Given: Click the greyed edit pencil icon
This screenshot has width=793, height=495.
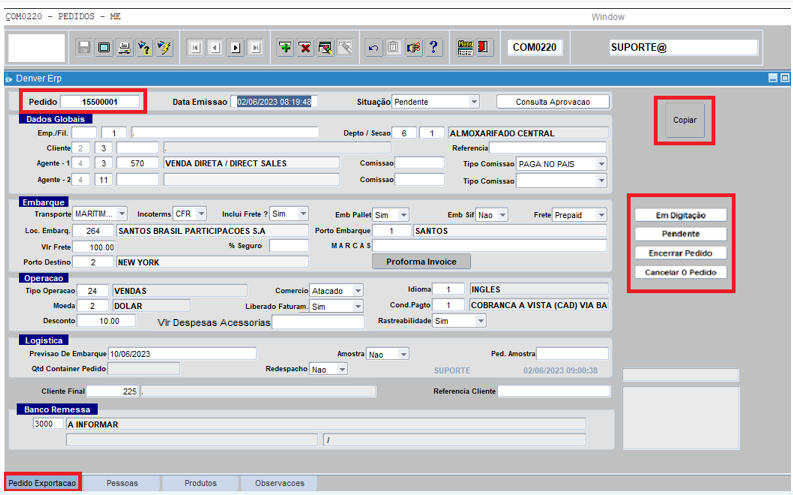Looking at the screenshot, I should (x=345, y=48).
